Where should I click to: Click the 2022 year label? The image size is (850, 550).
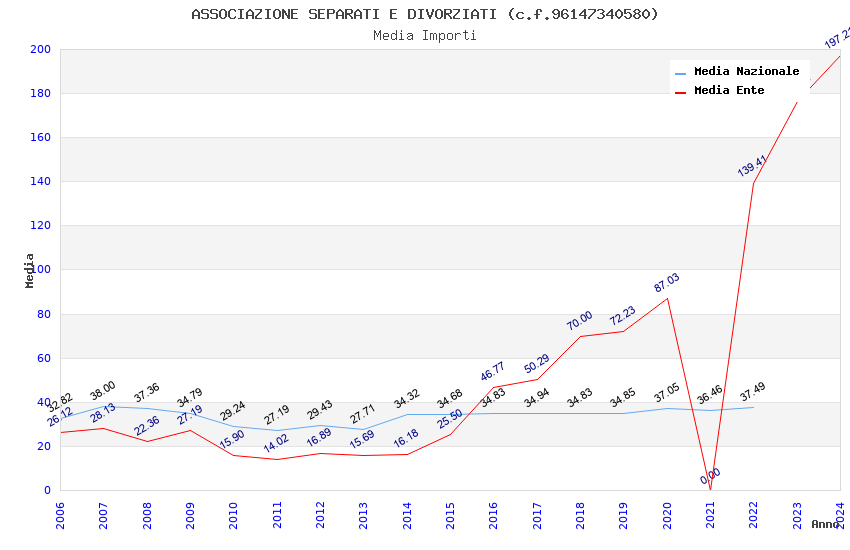coord(754,515)
